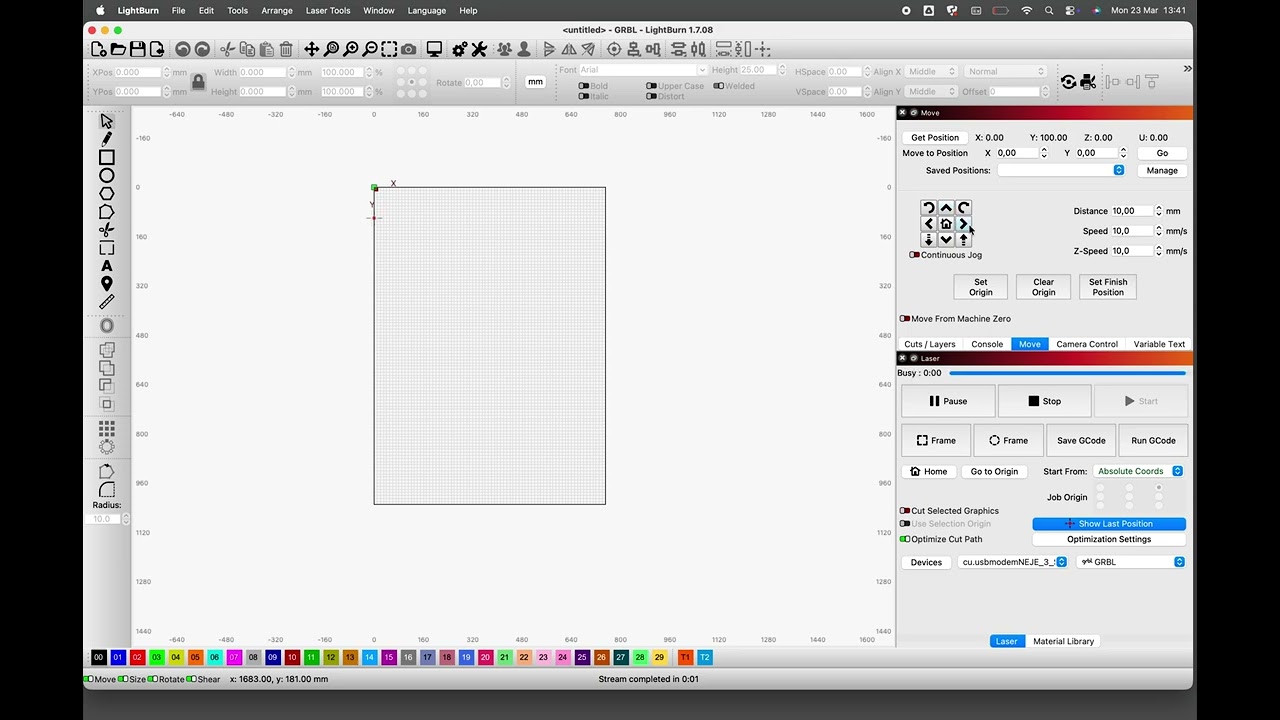Select the arrow Select tool
This screenshot has width=1280, height=720.
107,121
